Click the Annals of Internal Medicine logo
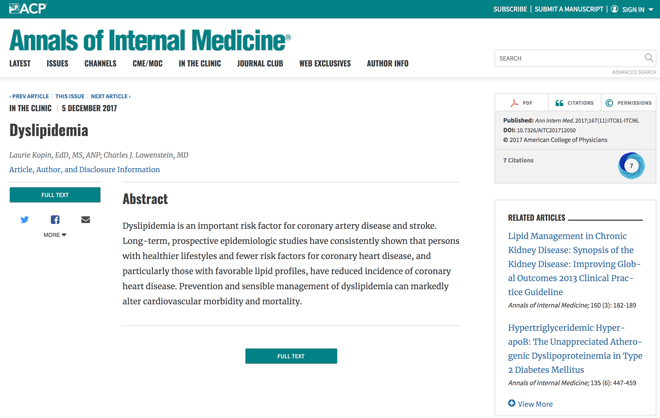660x418 pixels. tap(150, 40)
